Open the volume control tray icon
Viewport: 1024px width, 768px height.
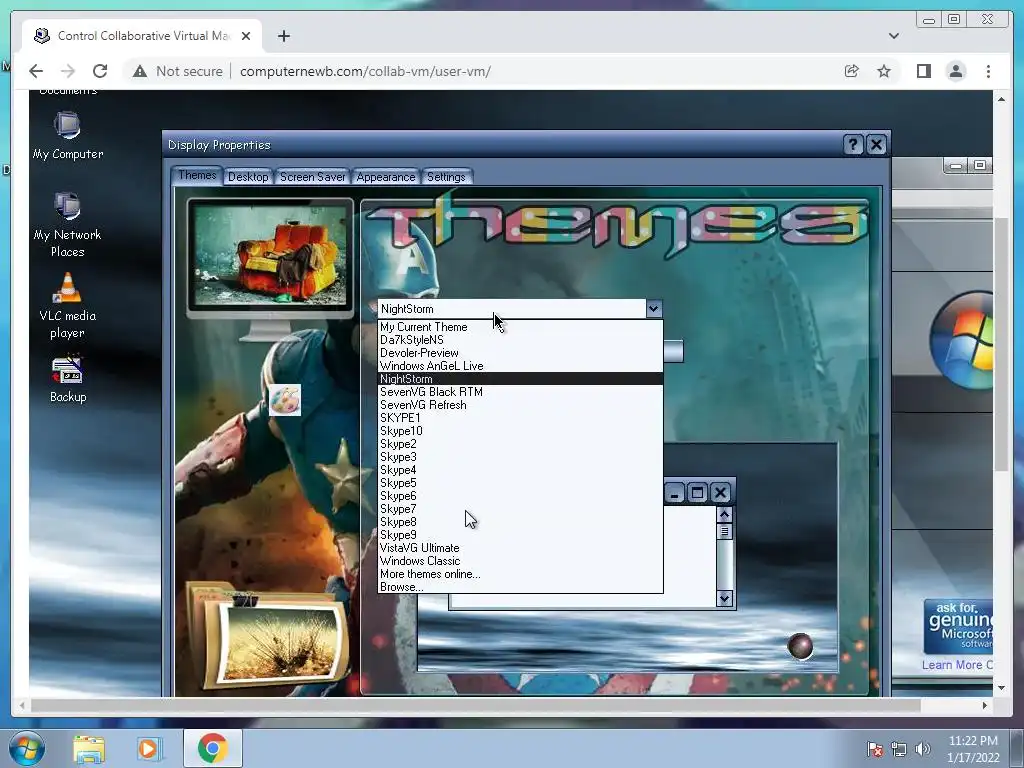[x=923, y=749]
